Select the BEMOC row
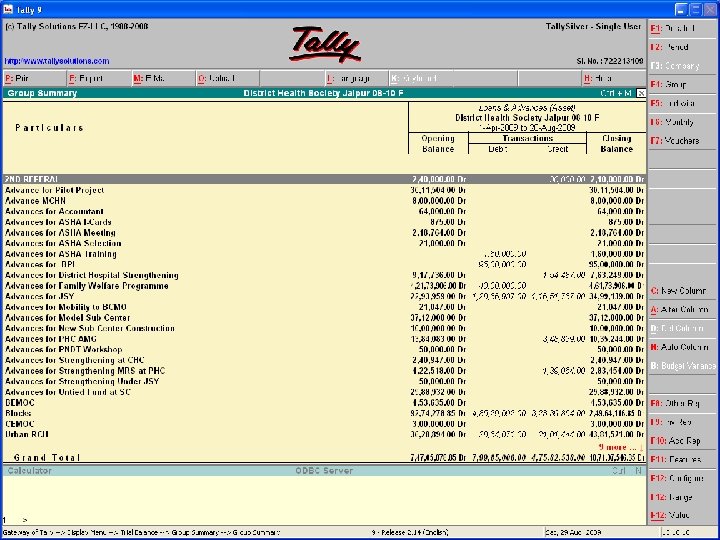This screenshot has width=720, height=540. tap(324, 403)
